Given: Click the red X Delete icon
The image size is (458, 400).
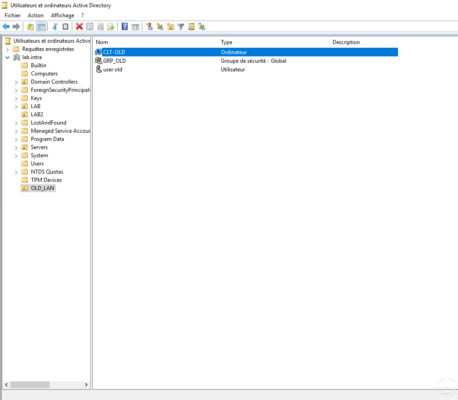Looking at the screenshot, I should tap(79, 26).
